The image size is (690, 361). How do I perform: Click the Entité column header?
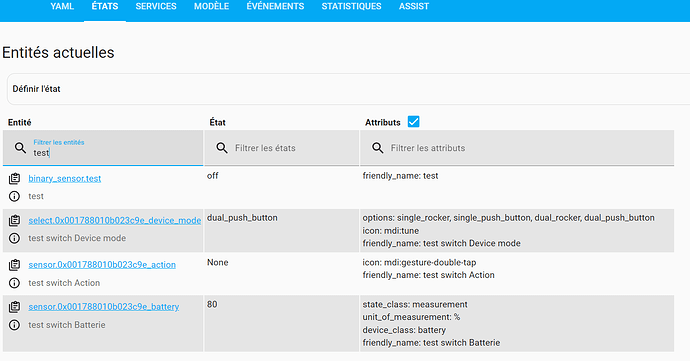point(19,122)
